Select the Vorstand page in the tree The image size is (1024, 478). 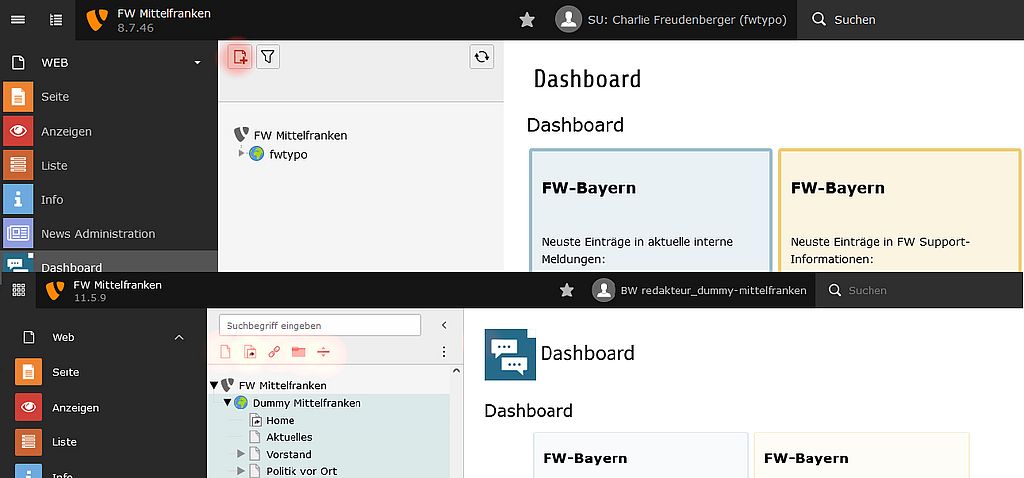[x=289, y=454]
